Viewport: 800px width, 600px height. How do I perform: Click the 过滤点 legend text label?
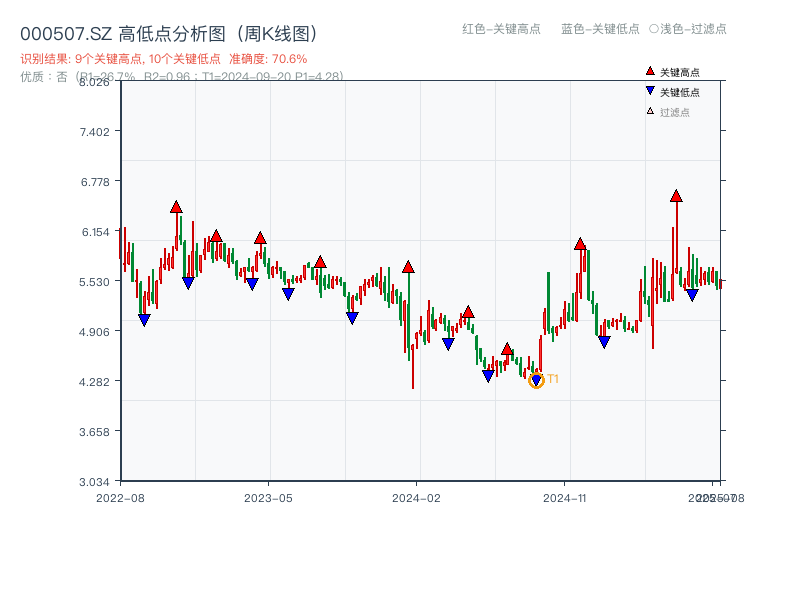pyautogui.click(x=675, y=111)
